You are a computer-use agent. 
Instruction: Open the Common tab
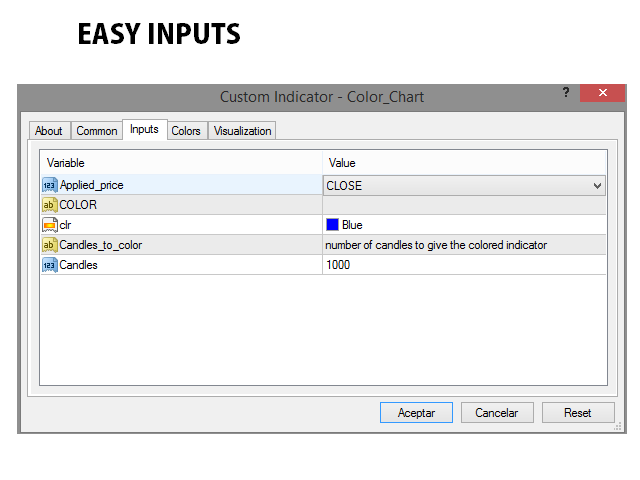click(x=97, y=131)
